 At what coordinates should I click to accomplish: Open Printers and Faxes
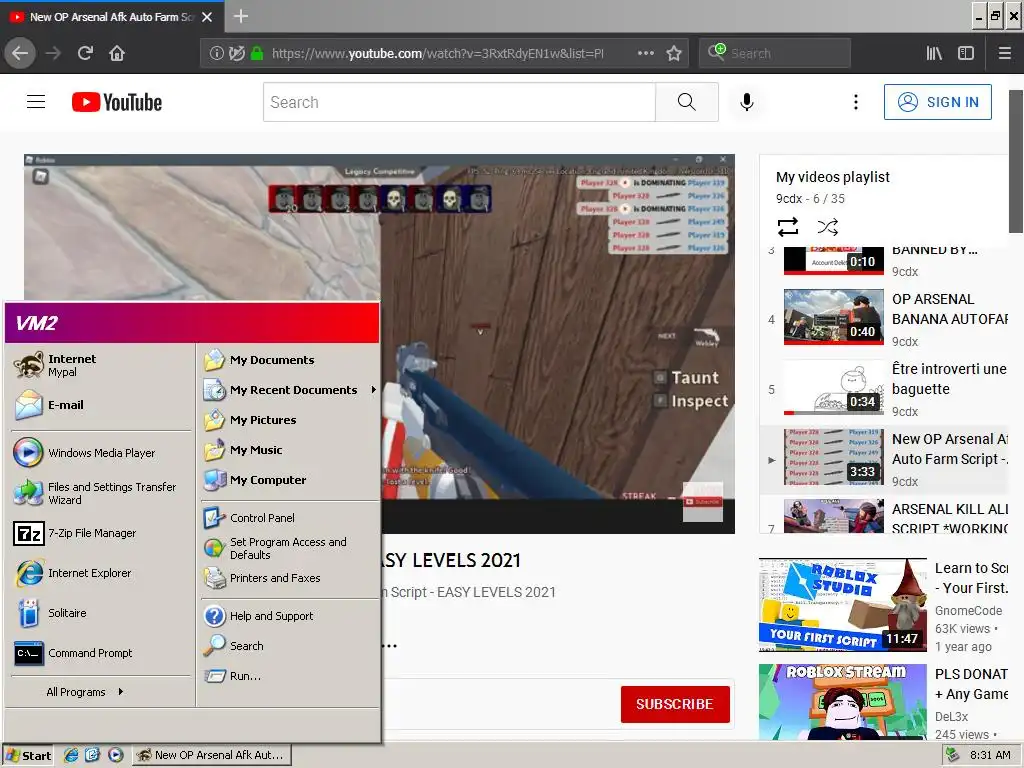[x=289, y=578]
